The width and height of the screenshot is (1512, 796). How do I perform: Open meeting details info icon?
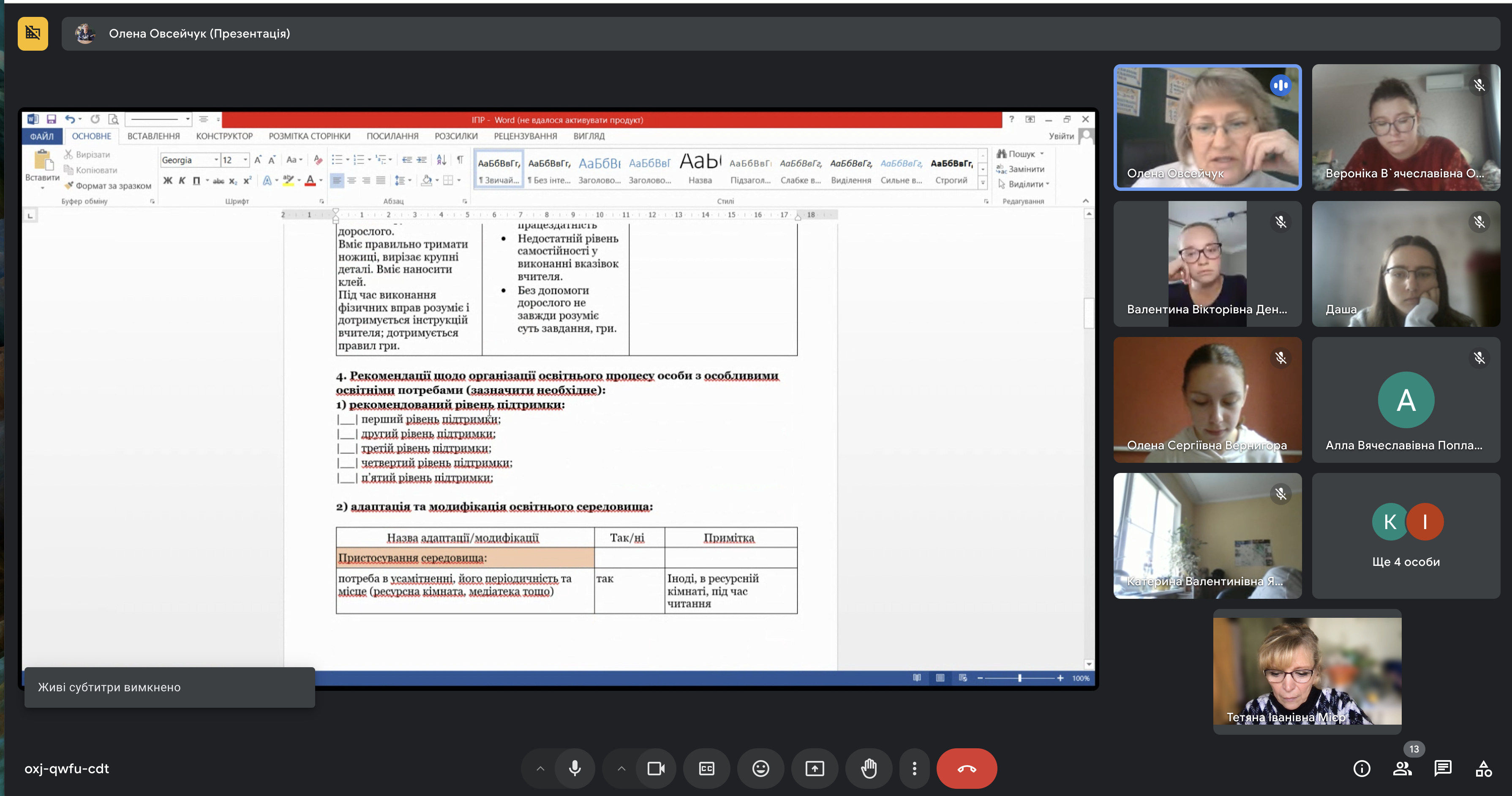1362,769
